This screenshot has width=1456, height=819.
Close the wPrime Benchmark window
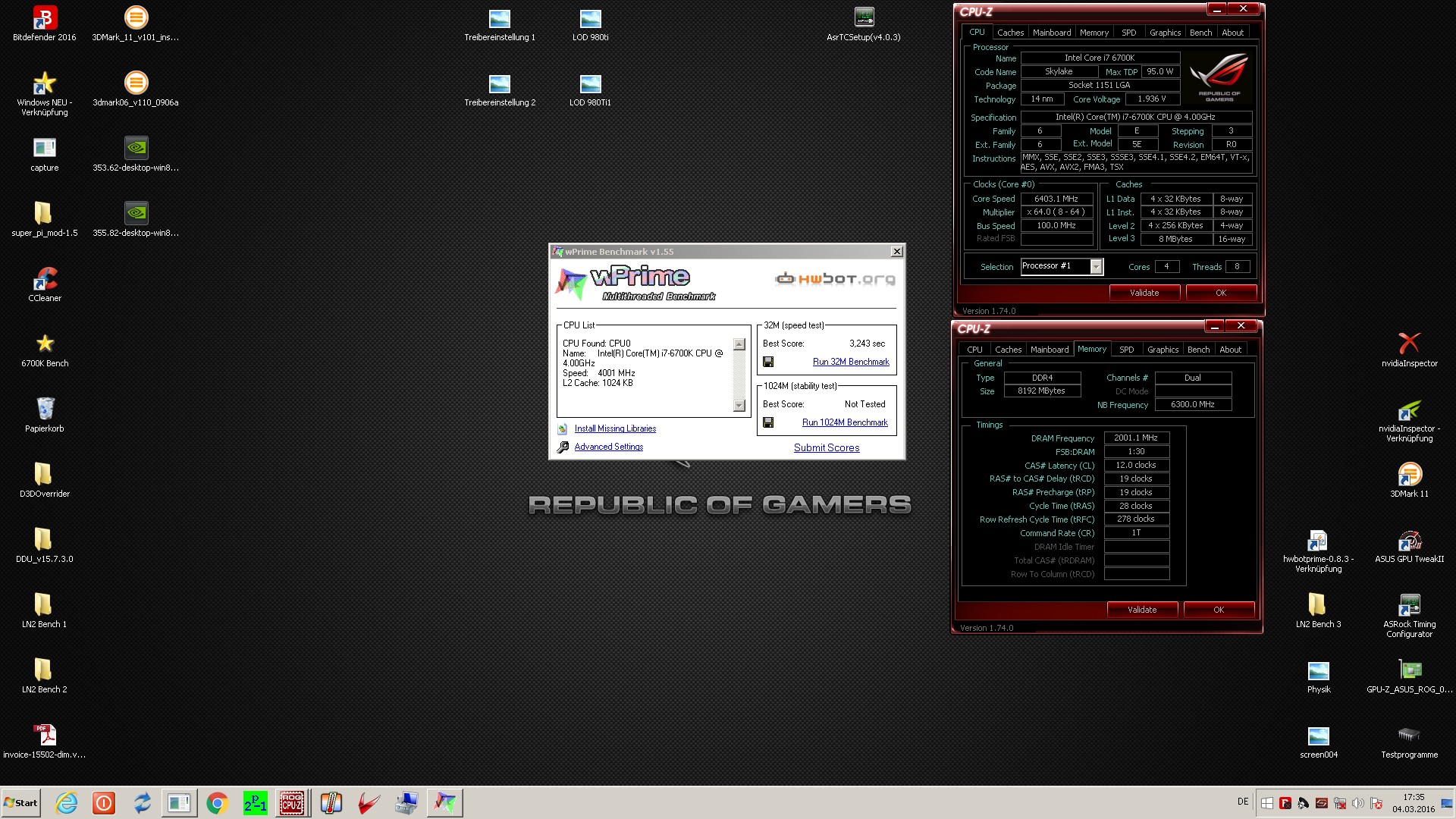tap(896, 252)
